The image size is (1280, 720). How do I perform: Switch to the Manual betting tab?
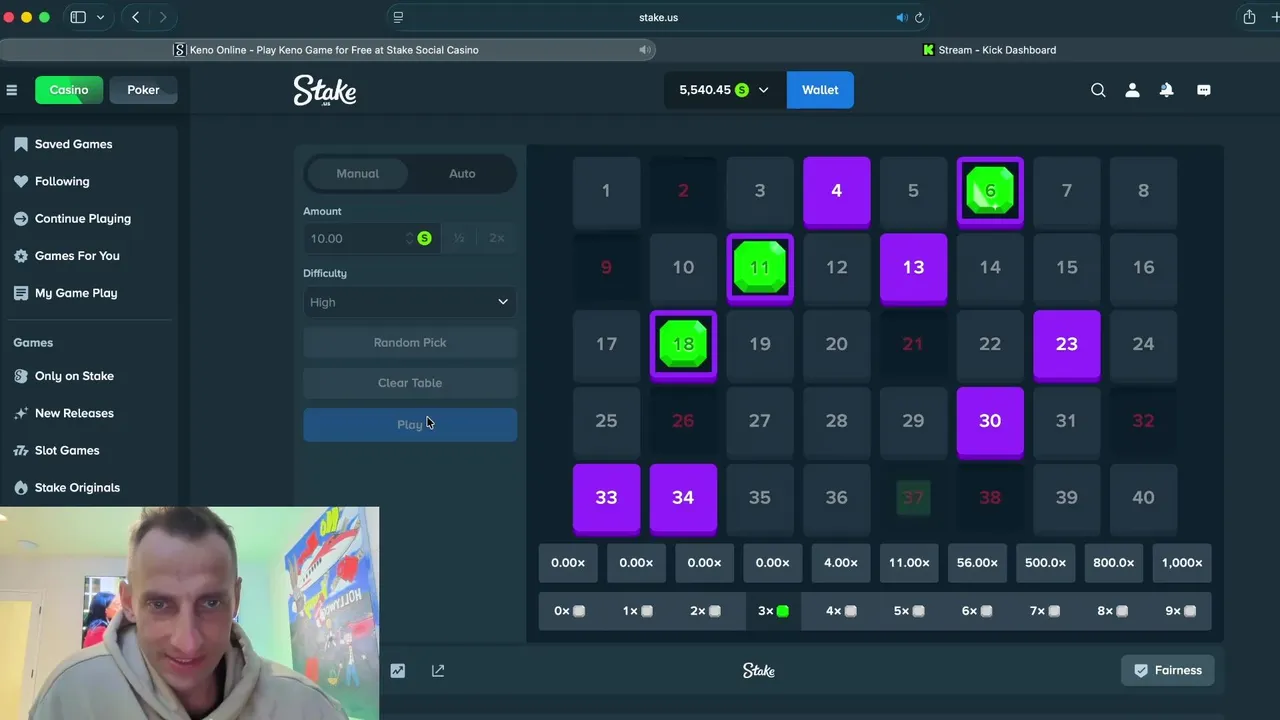pos(357,174)
